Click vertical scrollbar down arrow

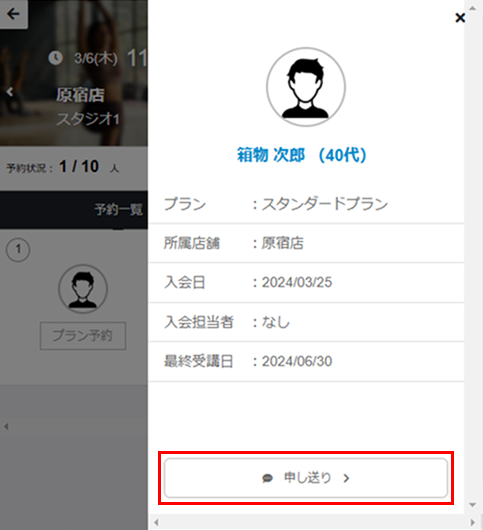[x=473, y=505]
